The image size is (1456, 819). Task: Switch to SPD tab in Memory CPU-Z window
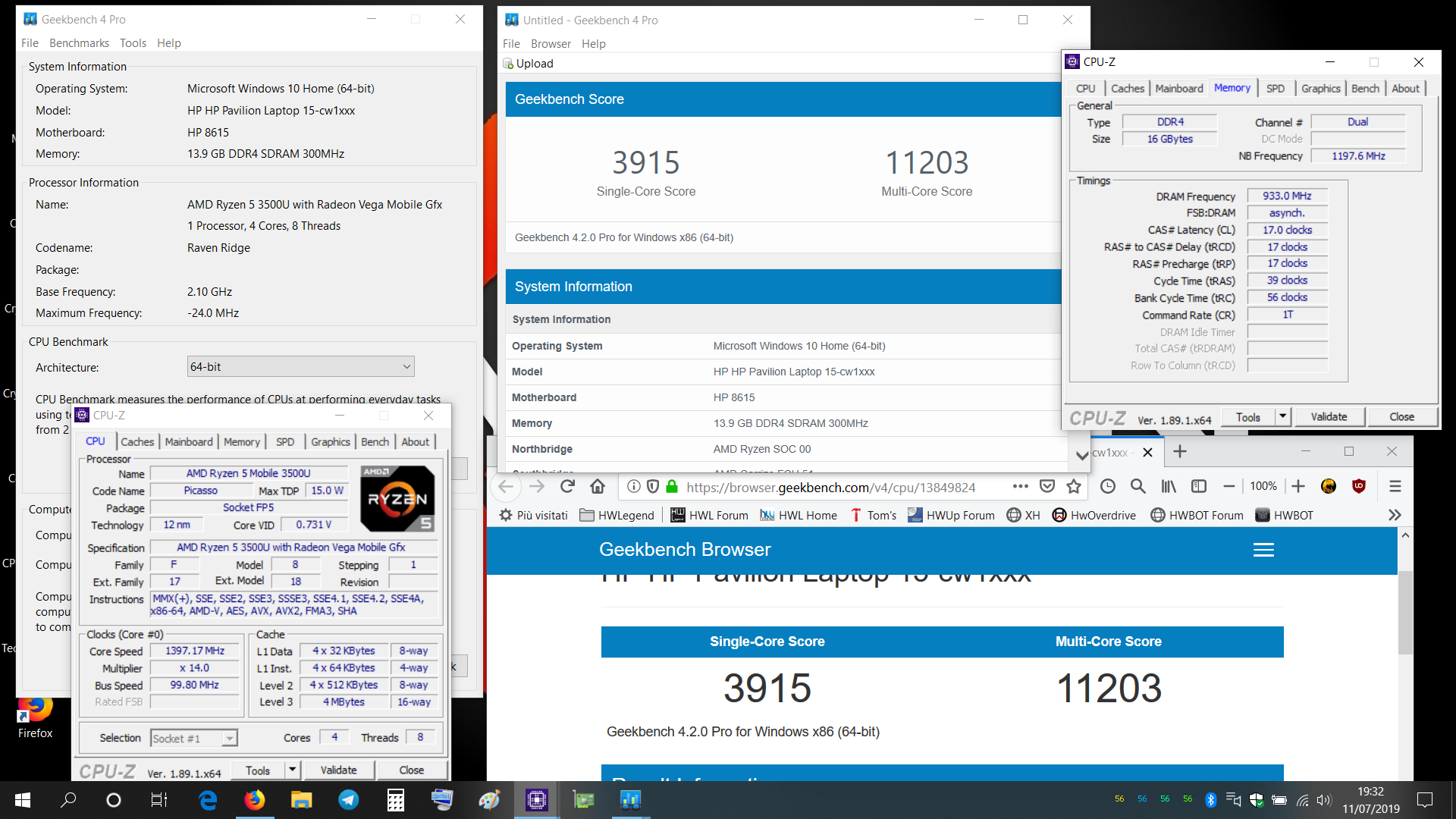[1276, 89]
